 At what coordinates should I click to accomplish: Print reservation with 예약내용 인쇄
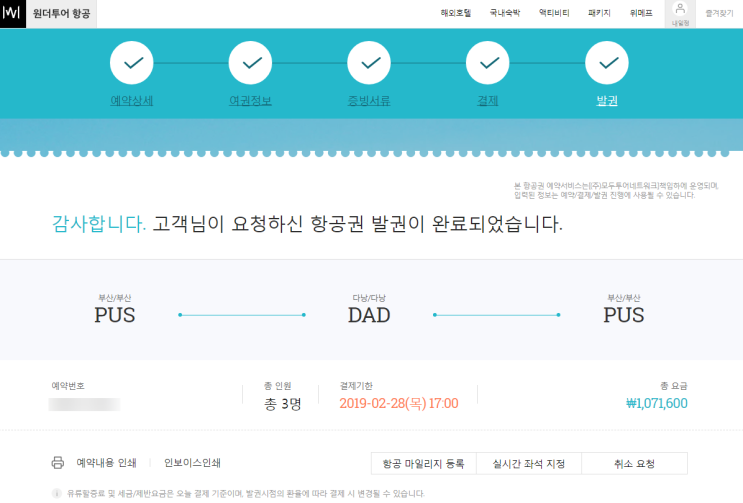coord(107,463)
